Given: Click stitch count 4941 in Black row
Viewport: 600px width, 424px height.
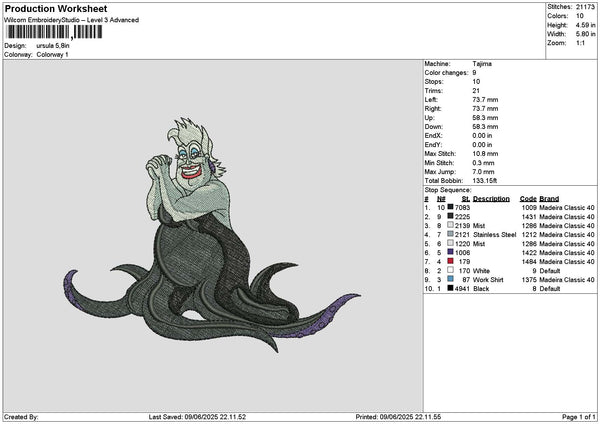Looking at the screenshot, I should click(x=462, y=289).
